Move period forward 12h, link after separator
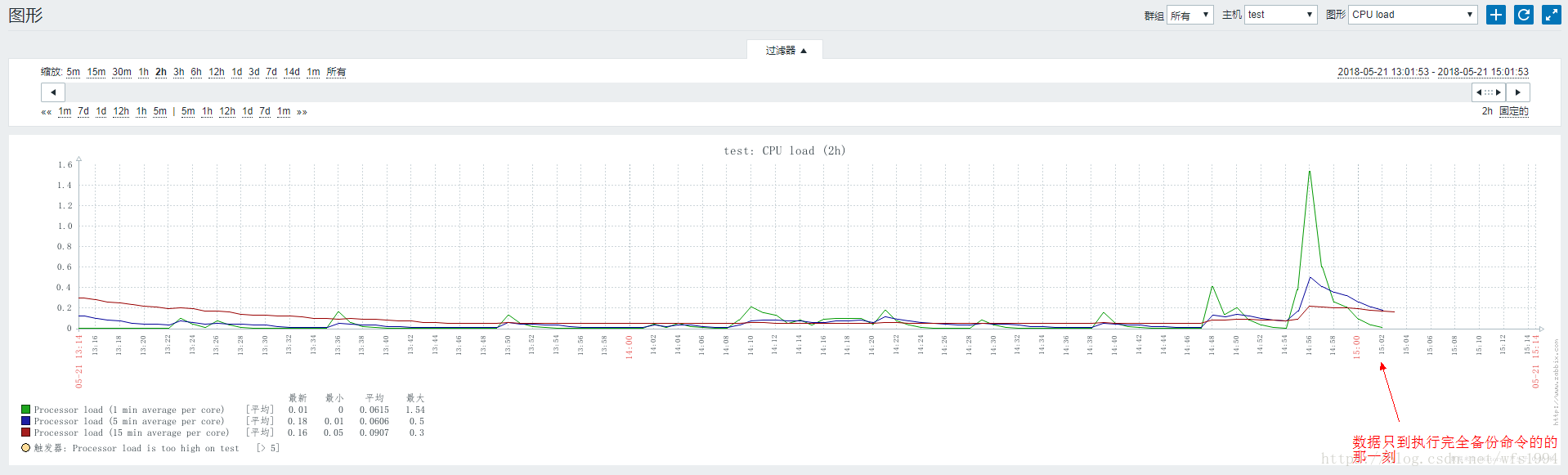The image size is (1568, 475). click(227, 111)
